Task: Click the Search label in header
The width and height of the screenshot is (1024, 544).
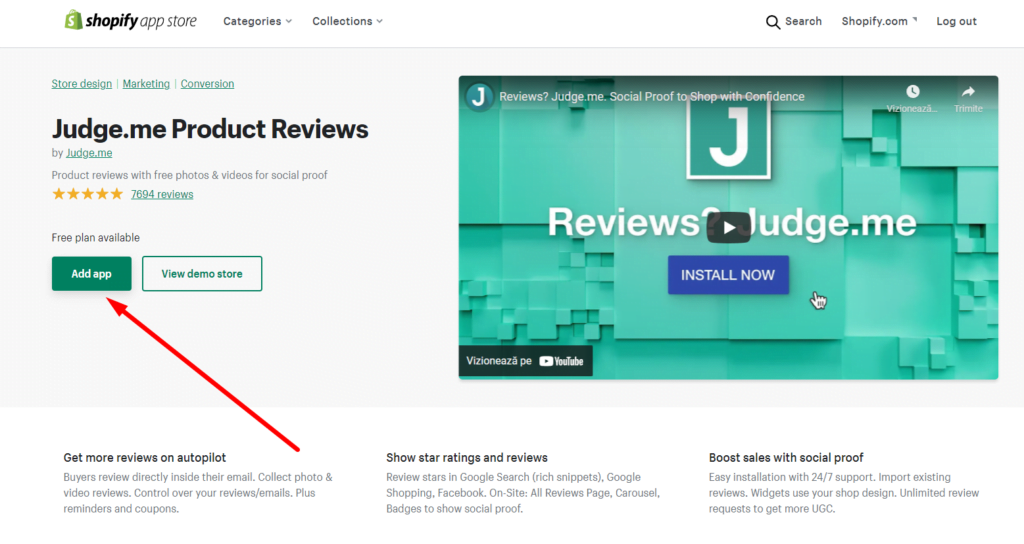Action: pos(803,21)
